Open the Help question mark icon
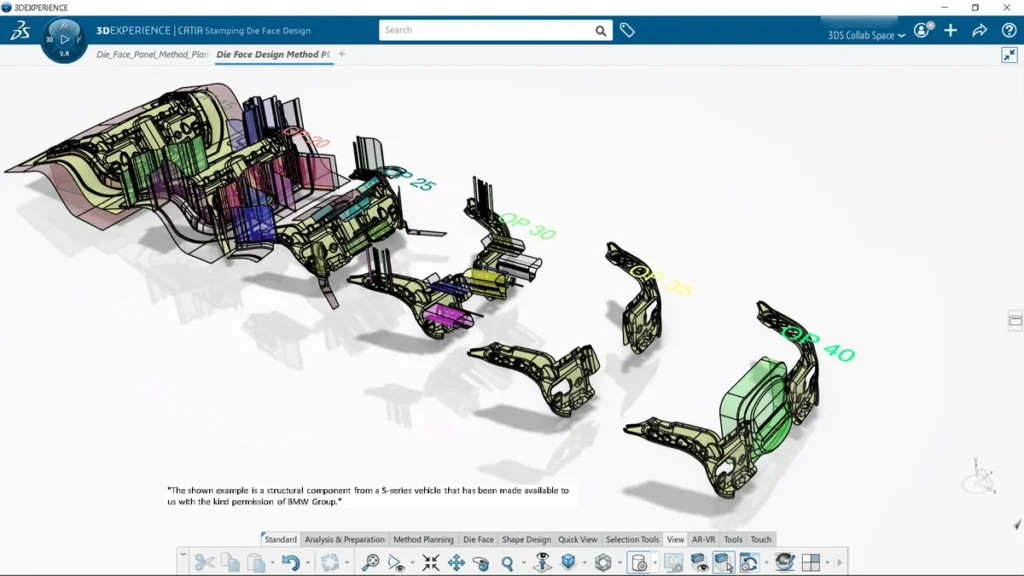1024x576 pixels. 1008,30
